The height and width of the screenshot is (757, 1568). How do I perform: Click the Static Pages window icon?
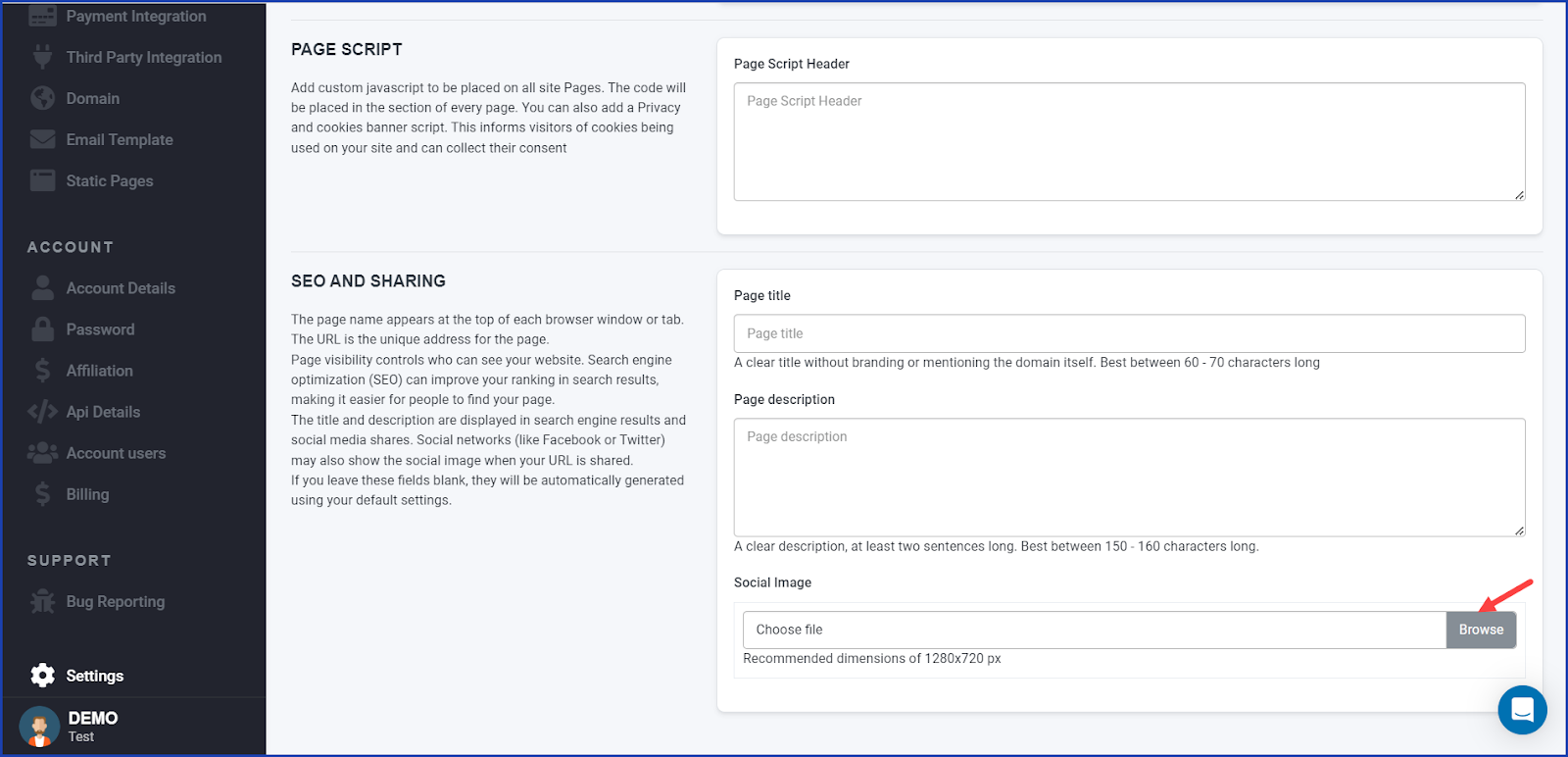tap(42, 180)
